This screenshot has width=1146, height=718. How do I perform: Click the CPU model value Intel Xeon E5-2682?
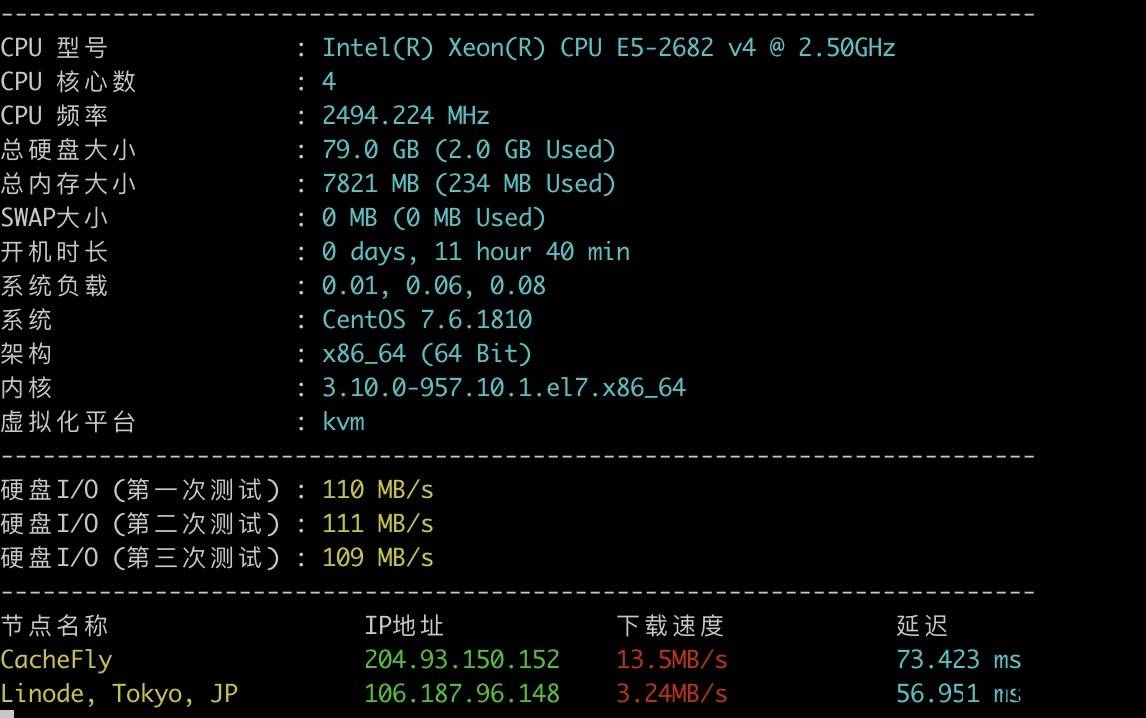609,48
